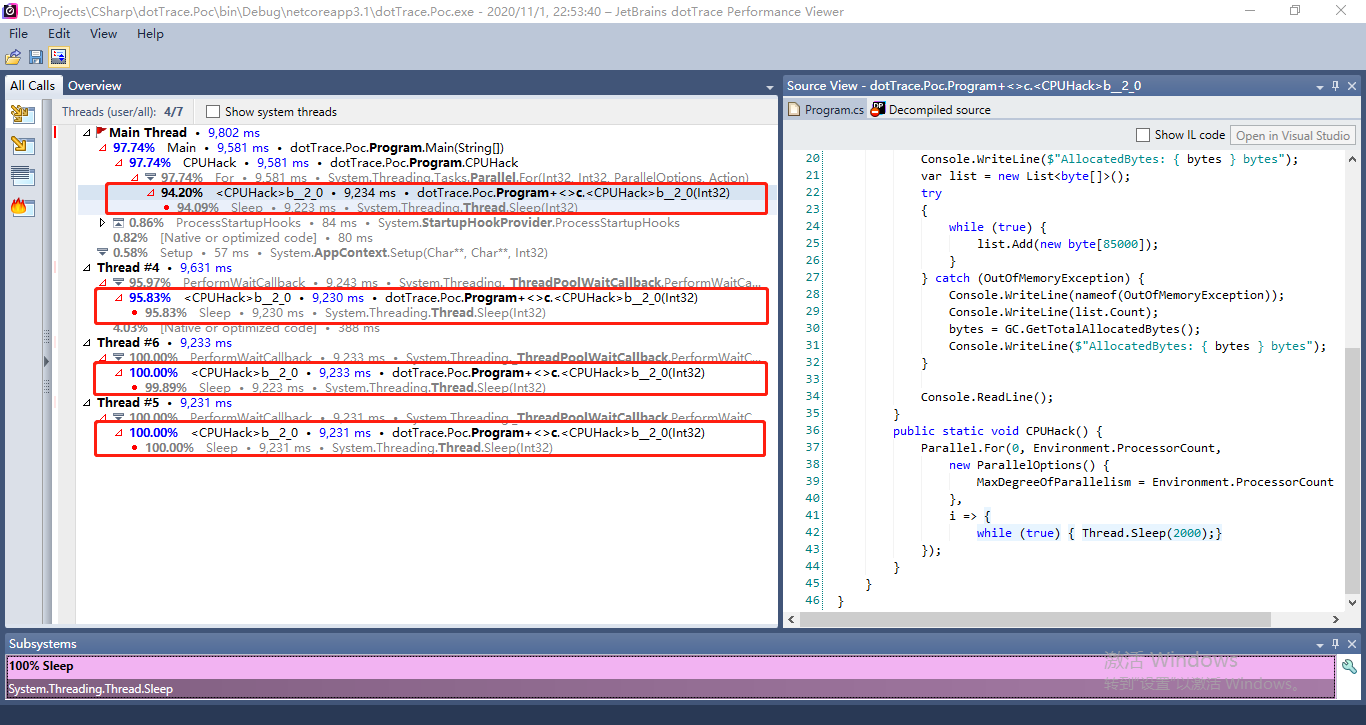The height and width of the screenshot is (725, 1366).
Task: Click the Decompiled source DP icon
Action: pyautogui.click(x=877, y=111)
